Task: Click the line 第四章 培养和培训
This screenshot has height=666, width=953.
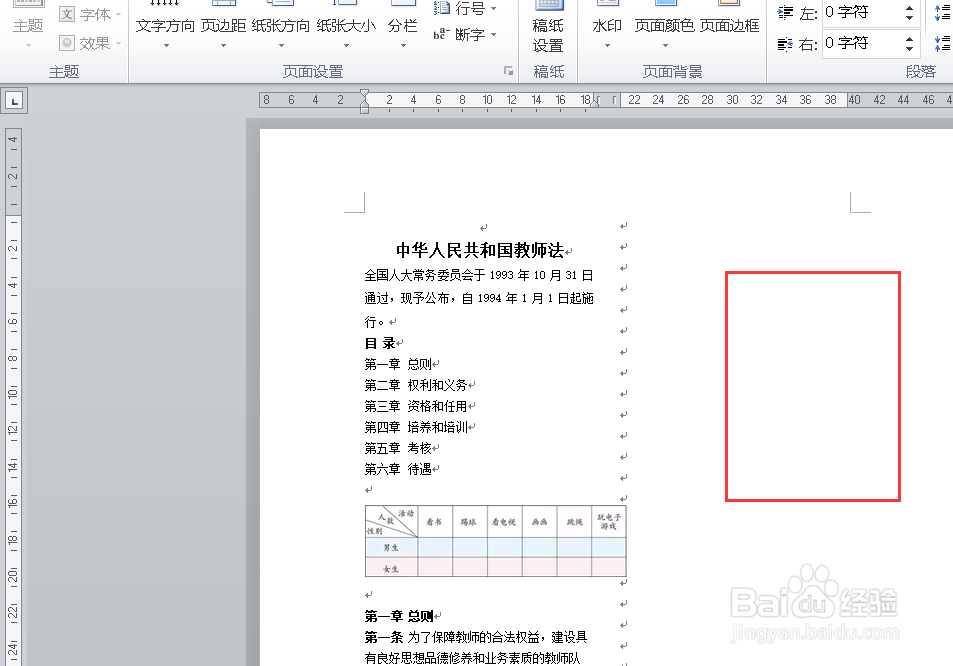Action: (x=416, y=427)
